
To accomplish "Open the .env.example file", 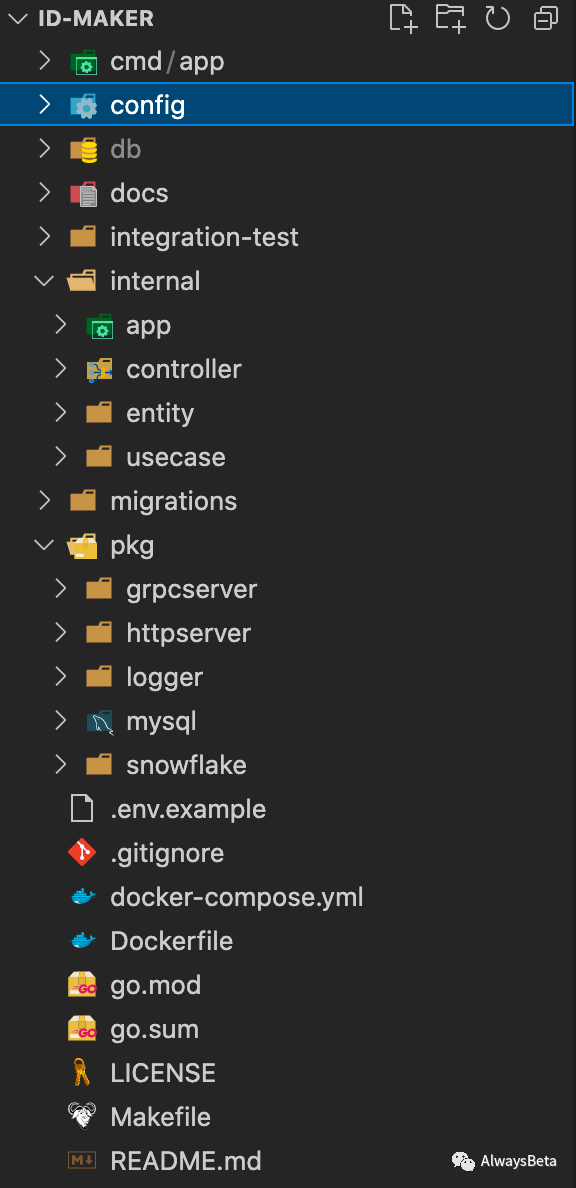I will pyautogui.click(x=188, y=809).
